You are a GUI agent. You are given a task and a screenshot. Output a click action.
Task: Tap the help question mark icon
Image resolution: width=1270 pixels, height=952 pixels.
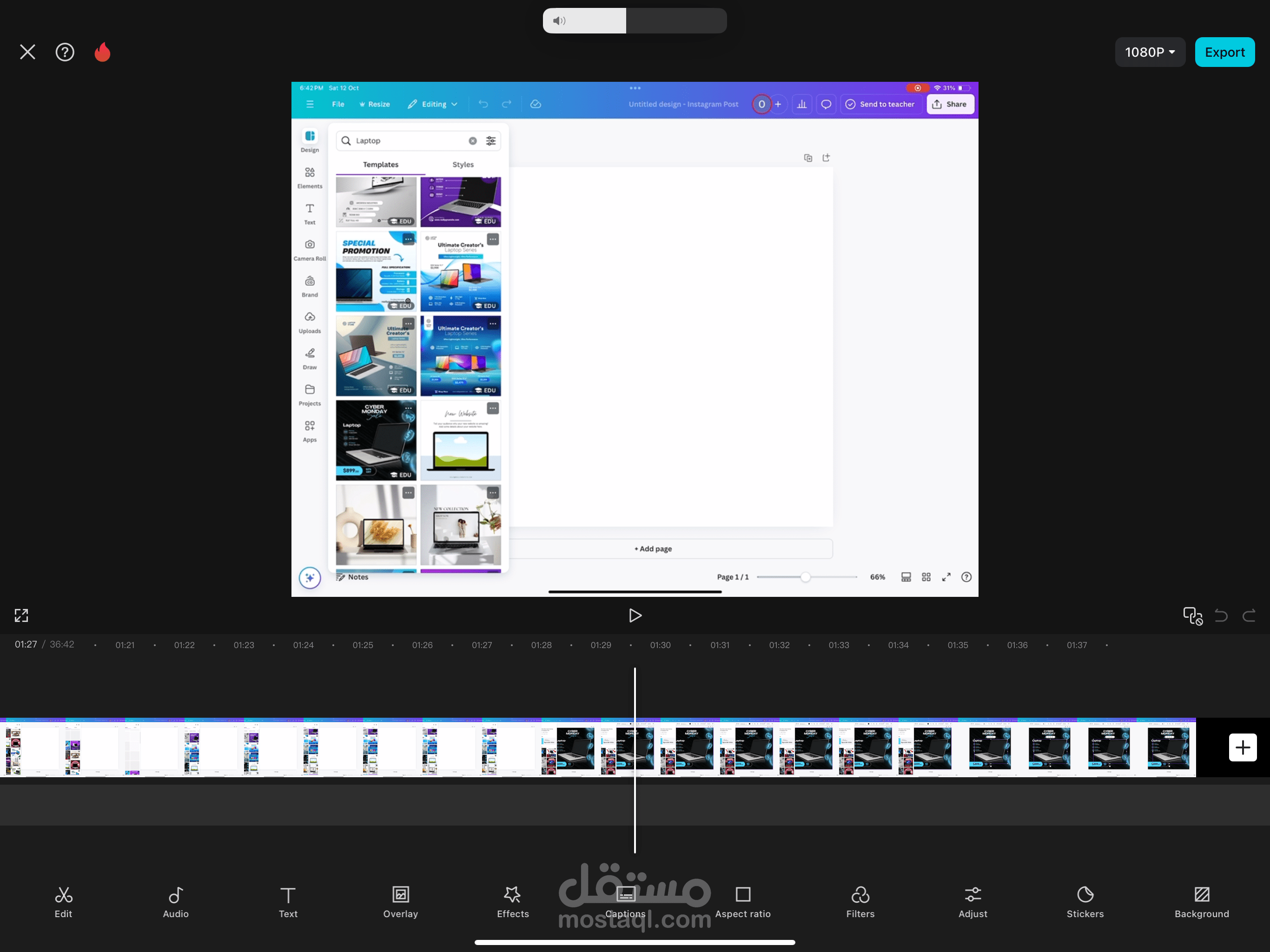pos(65,52)
